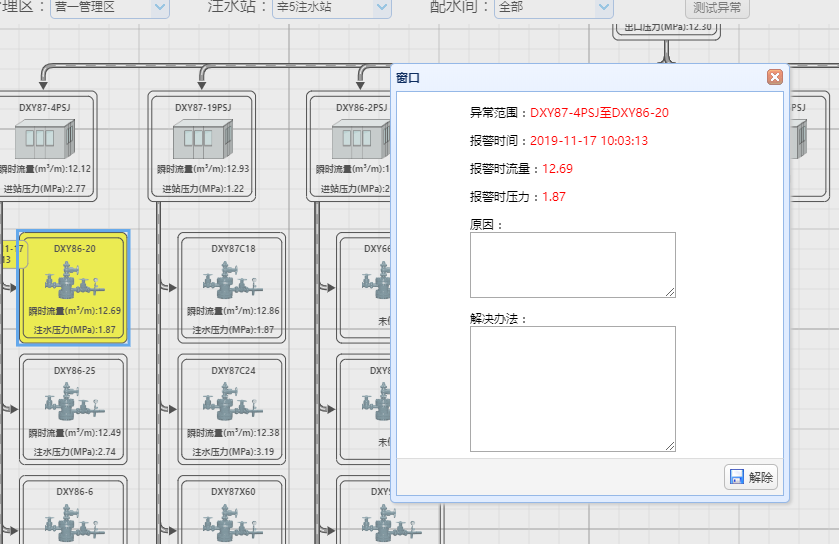Focus the 原因 text area
This screenshot has width=839, height=544.
572,265
